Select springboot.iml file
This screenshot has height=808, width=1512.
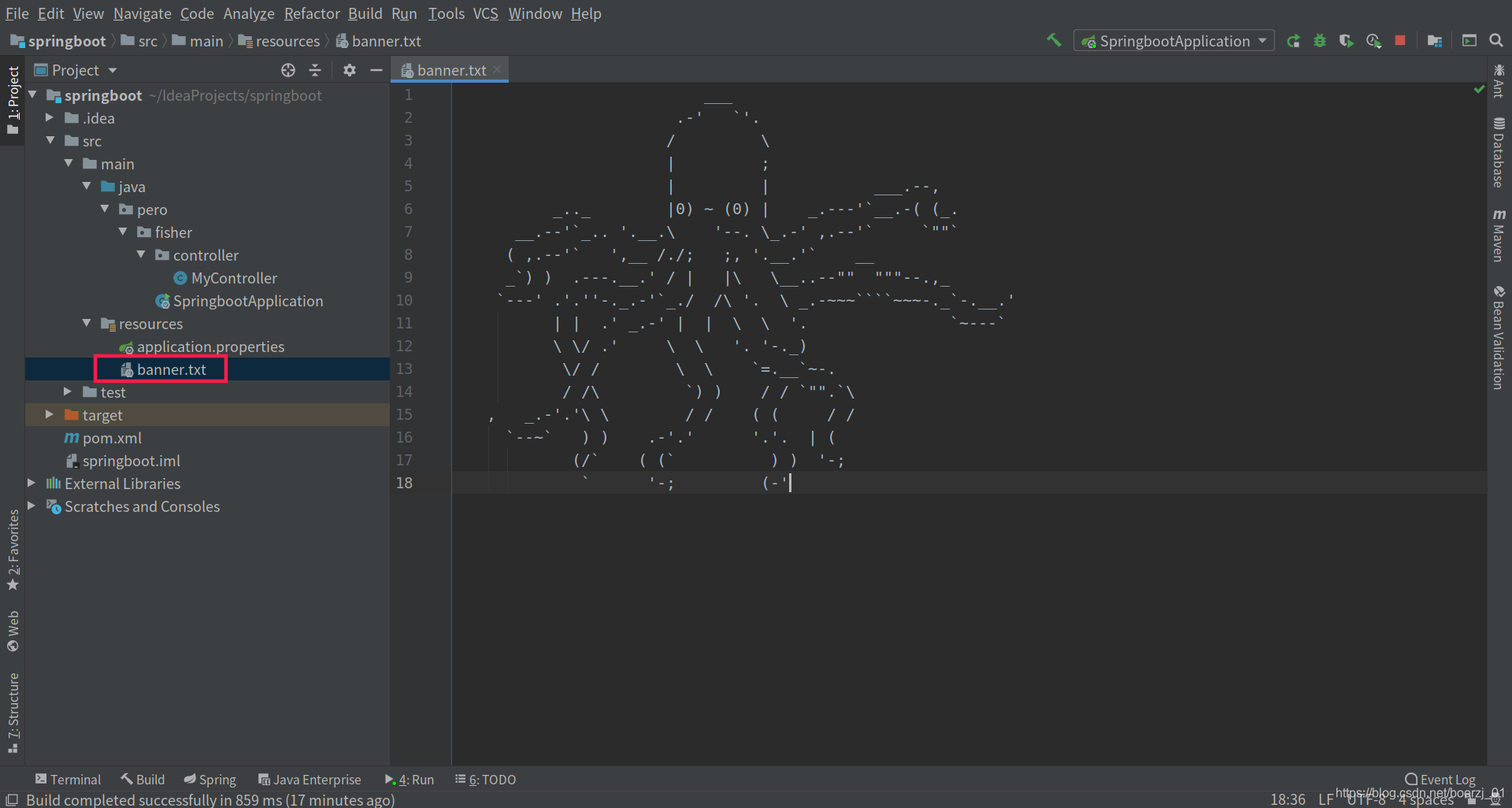point(123,461)
